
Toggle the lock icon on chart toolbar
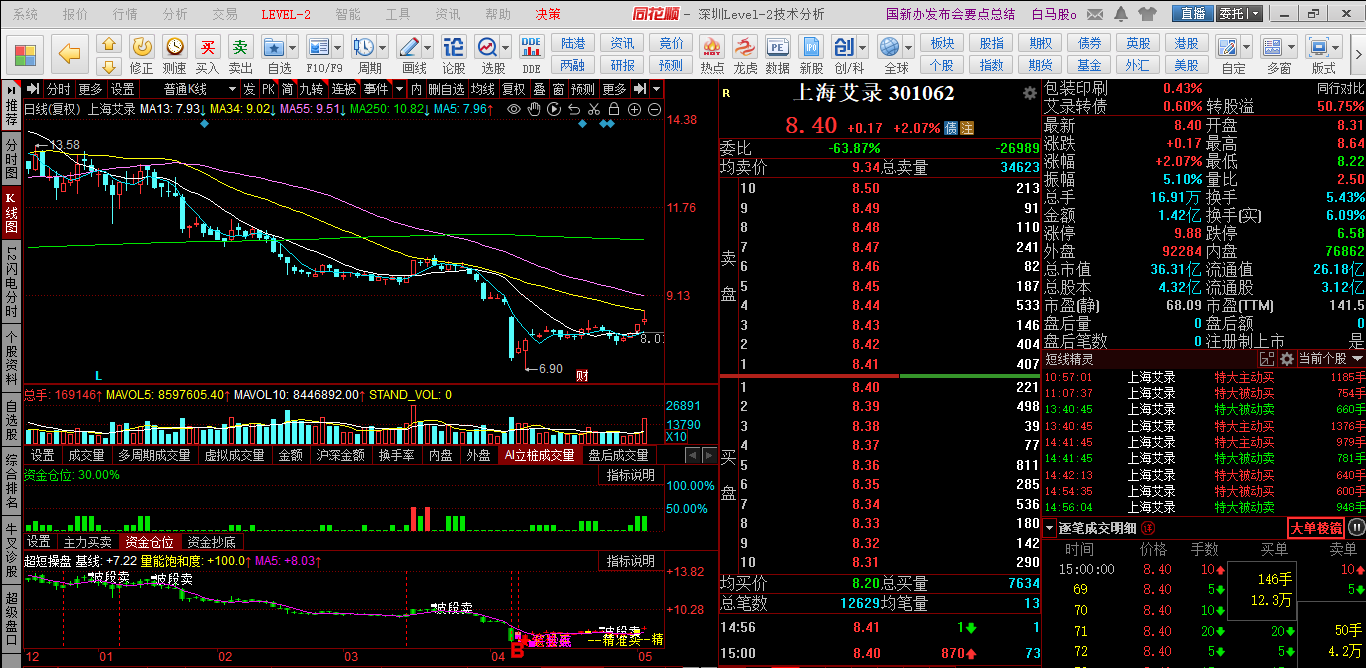point(612,109)
